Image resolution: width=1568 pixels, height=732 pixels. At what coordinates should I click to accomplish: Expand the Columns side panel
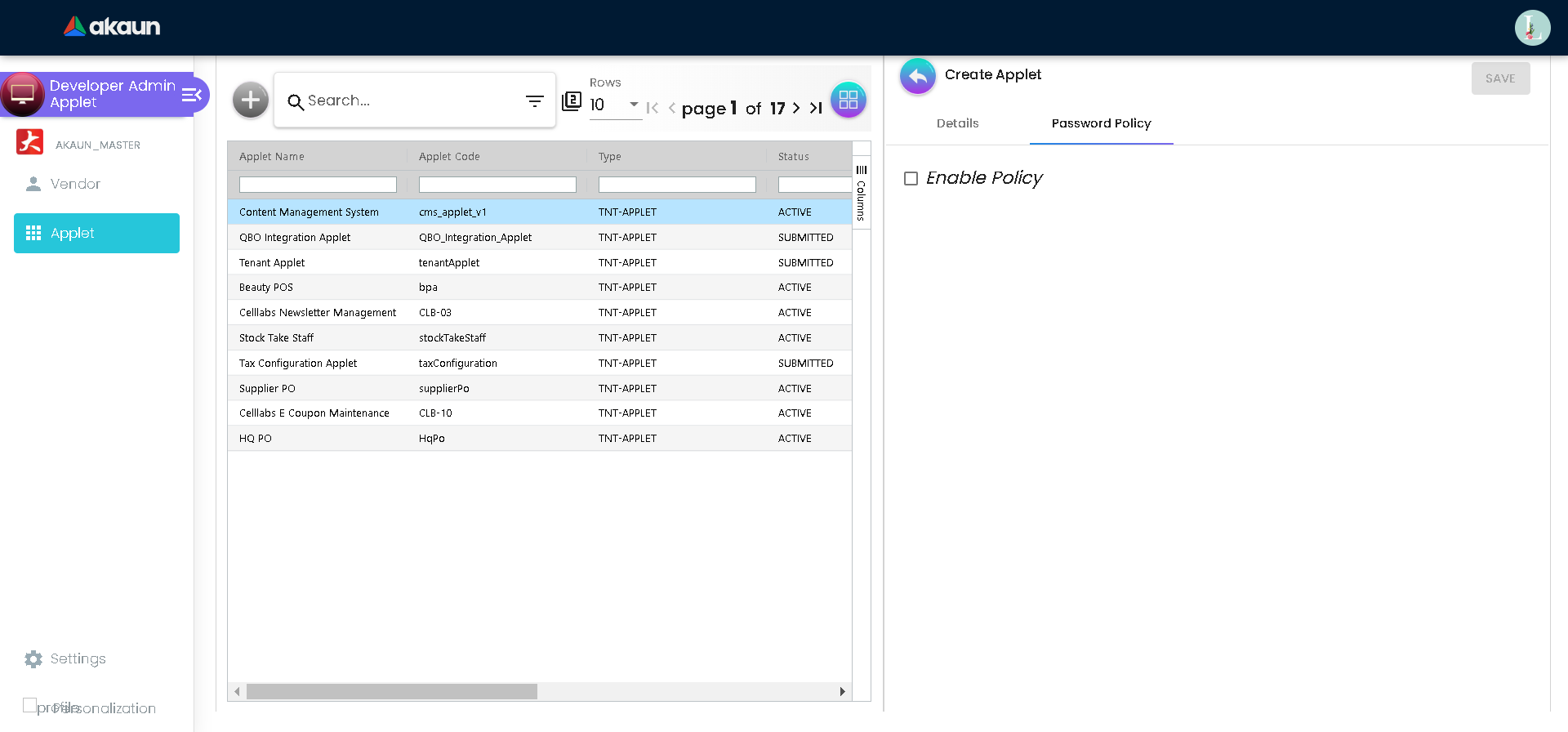tap(862, 193)
